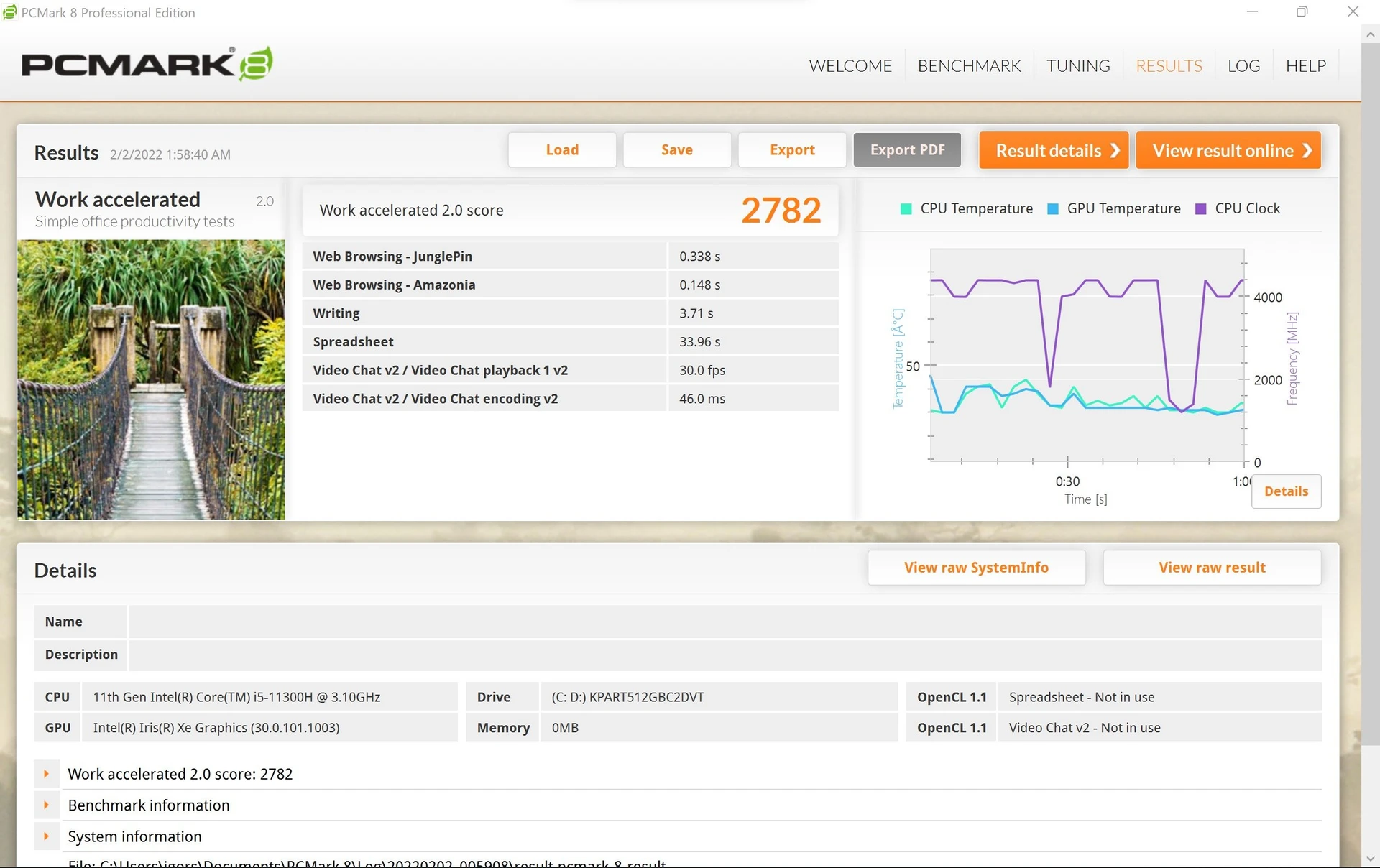Click Export PDF button
1380x868 pixels.
(907, 150)
